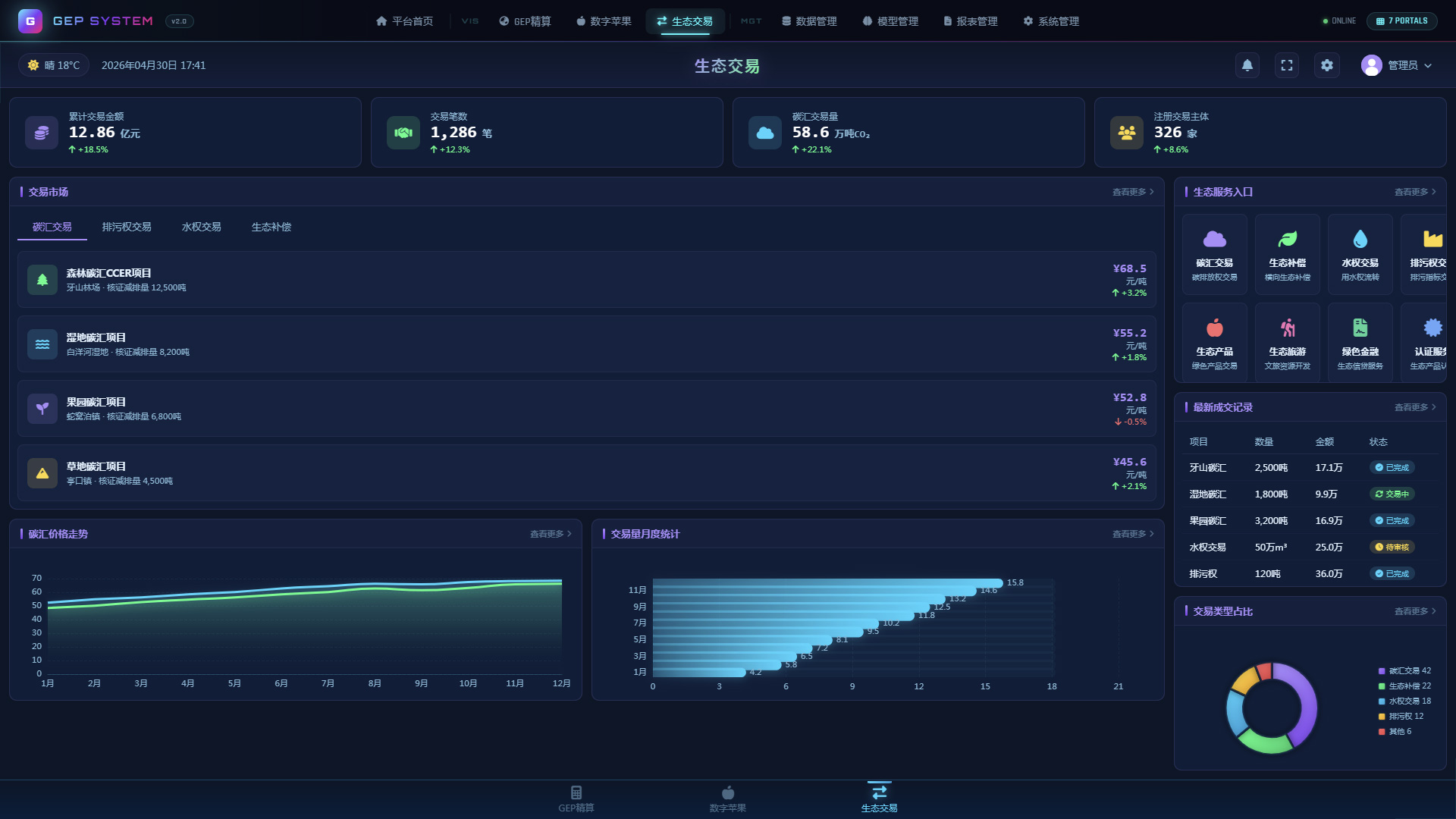Open the 森林碳汇CCER项目 listing
The height and width of the screenshot is (819, 1456).
click(x=586, y=280)
